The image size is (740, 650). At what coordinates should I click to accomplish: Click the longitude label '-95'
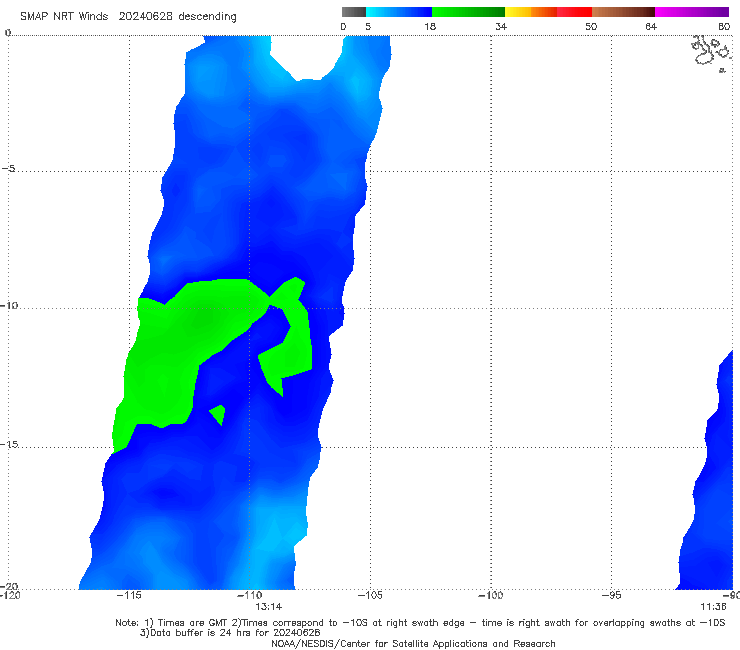click(611, 595)
